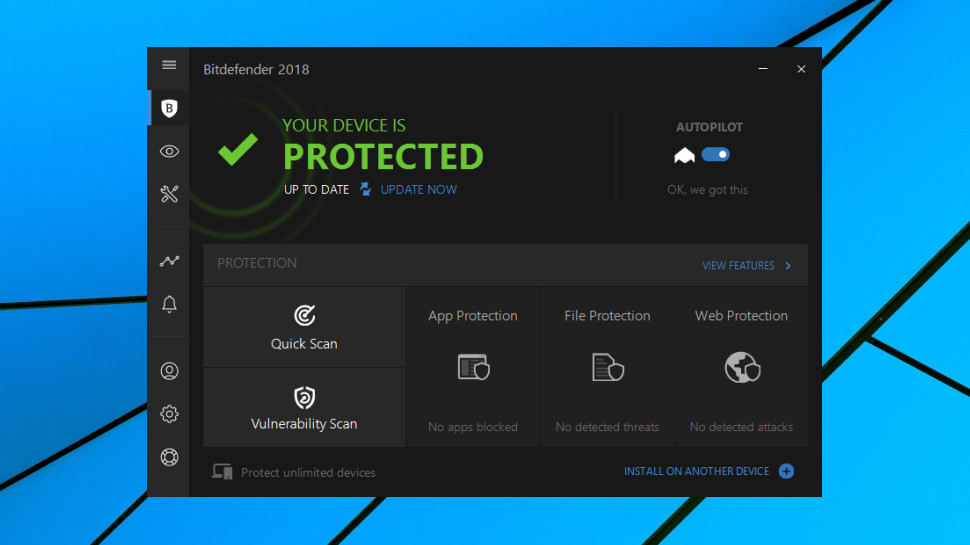This screenshot has height=545, width=970.
Task: Select the Bitdefender shield dashboard icon
Action: [x=169, y=108]
